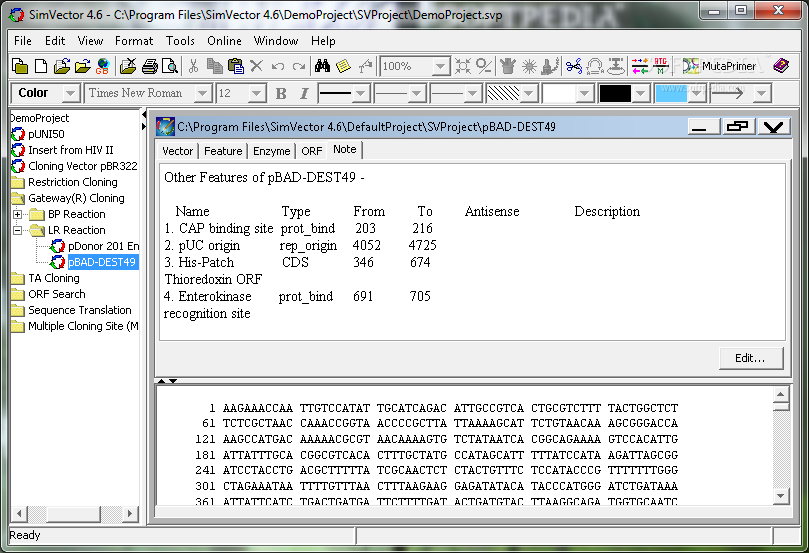
Task: Click the Open Project folder icon
Action: click(x=61, y=66)
